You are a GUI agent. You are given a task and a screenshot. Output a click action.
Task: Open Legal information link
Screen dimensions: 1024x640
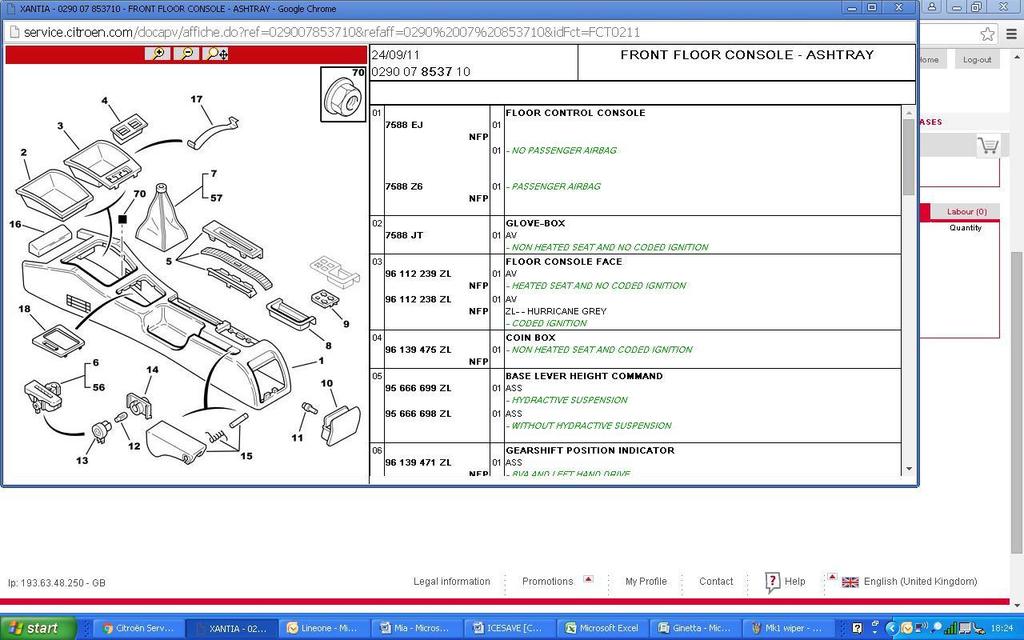point(451,581)
